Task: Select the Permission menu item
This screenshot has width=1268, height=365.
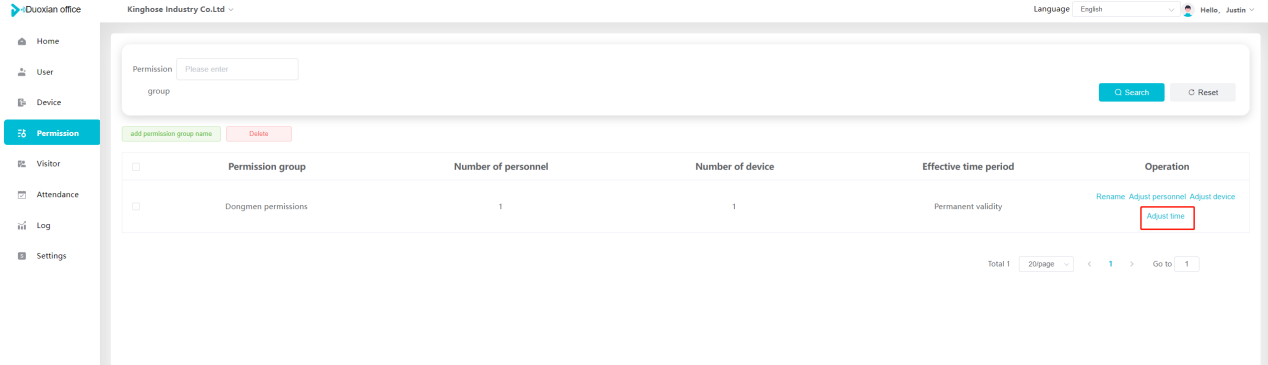Action: [x=51, y=133]
